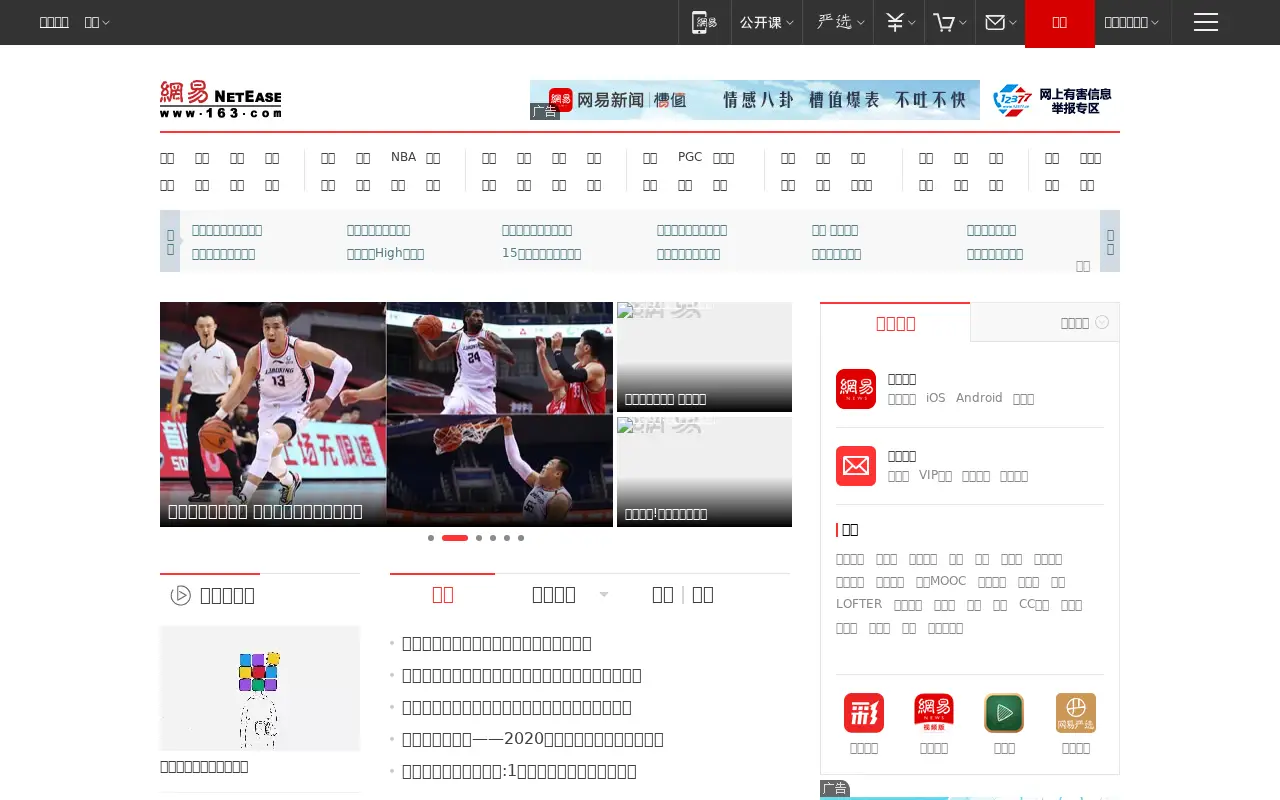Open the photo of player 24 dunking

(x=500, y=358)
